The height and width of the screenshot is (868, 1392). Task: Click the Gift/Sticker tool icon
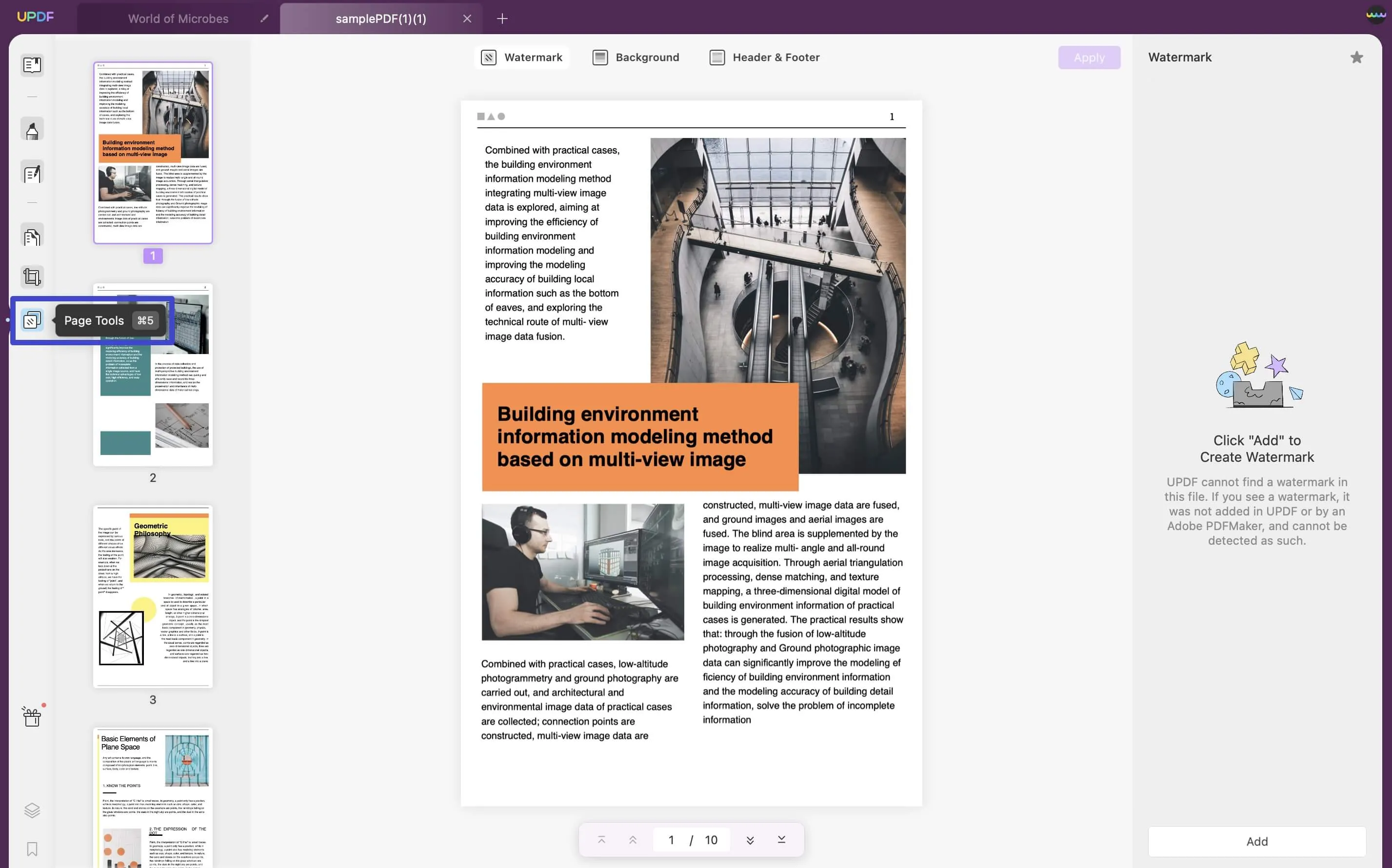(x=31, y=716)
